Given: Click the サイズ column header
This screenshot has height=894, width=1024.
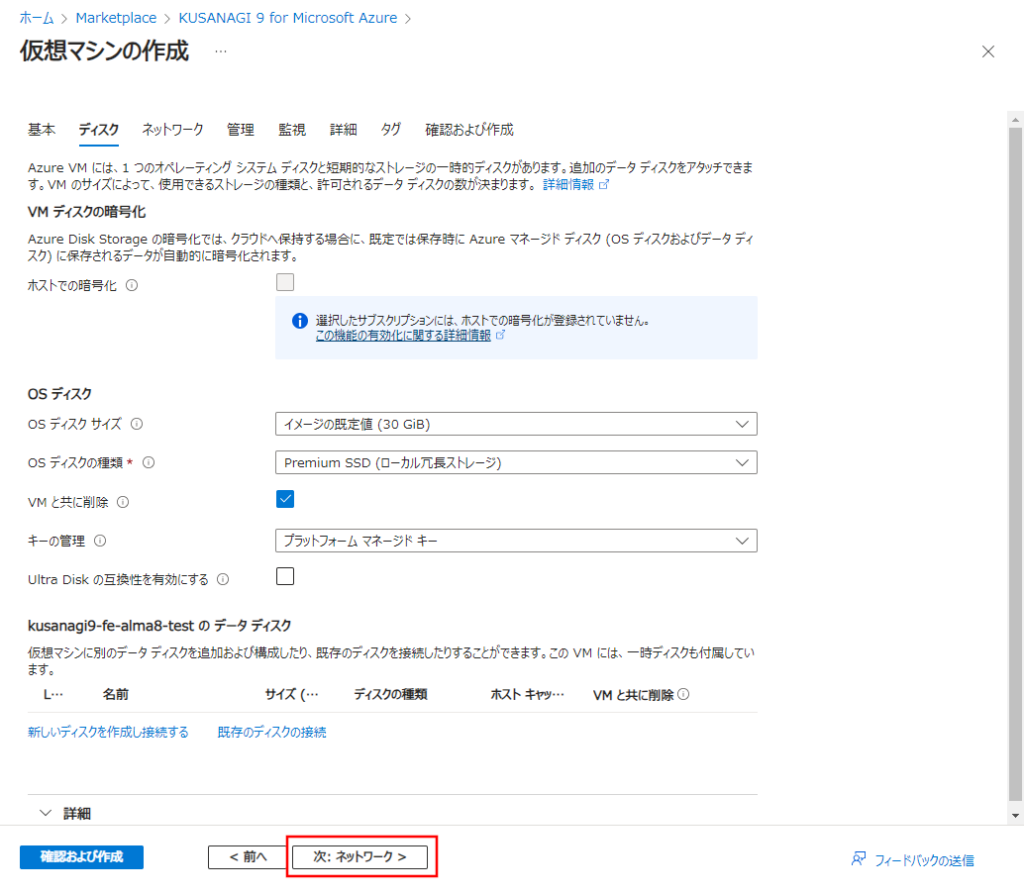Looking at the screenshot, I should point(291,694).
